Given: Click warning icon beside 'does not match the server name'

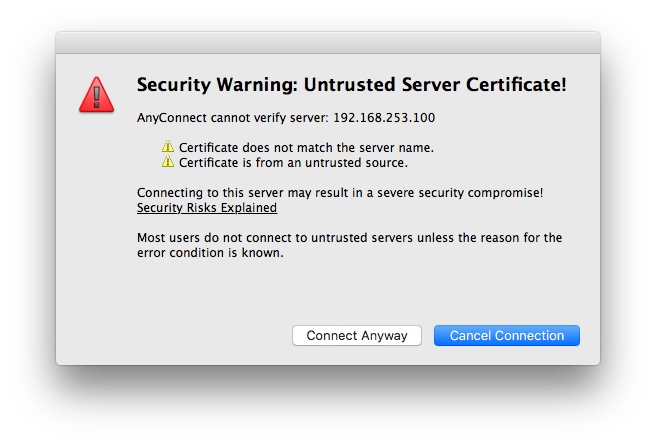Looking at the screenshot, I should click(168, 146).
